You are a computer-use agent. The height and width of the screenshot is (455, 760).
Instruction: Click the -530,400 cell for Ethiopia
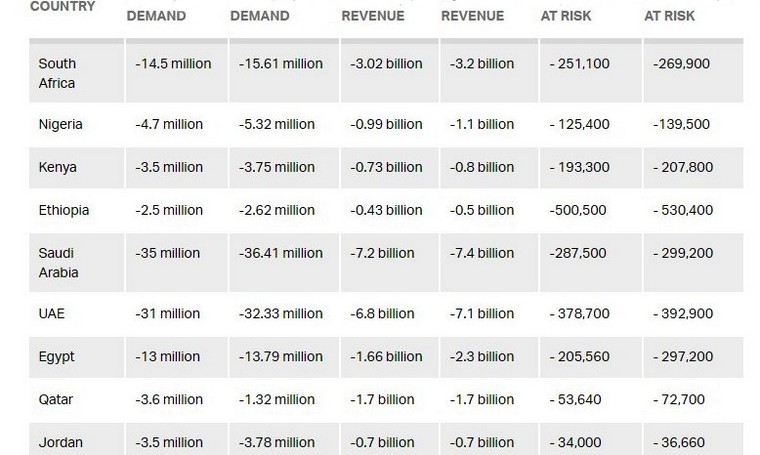coord(689,211)
